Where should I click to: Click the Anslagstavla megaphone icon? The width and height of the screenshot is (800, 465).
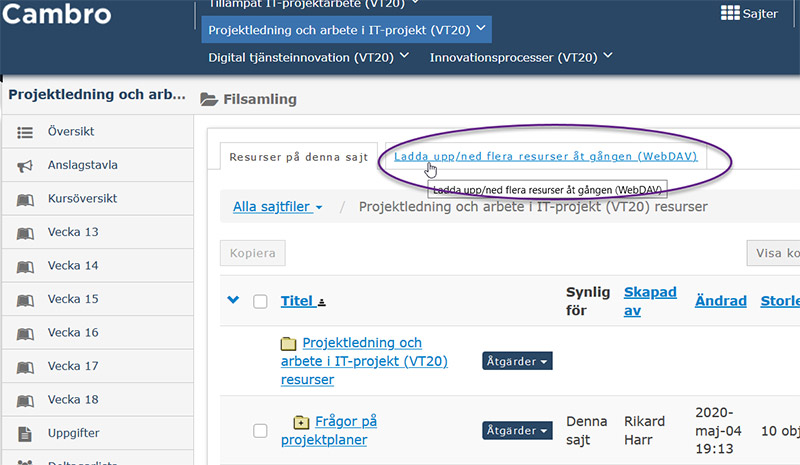pyautogui.click(x=25, y=166)
